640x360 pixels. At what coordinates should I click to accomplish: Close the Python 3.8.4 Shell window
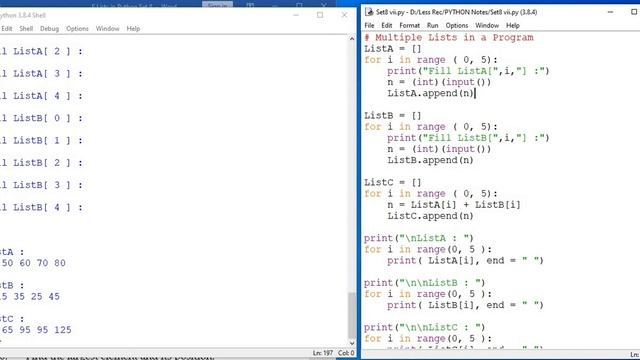point(344,15)
